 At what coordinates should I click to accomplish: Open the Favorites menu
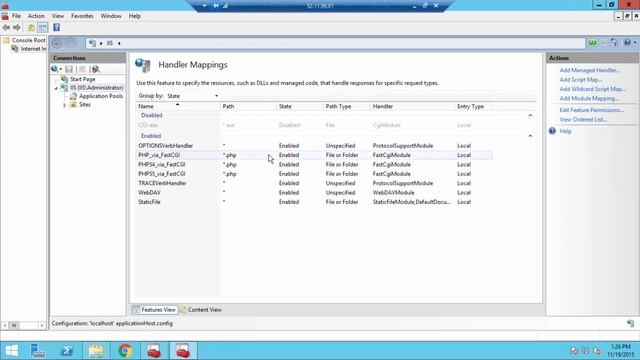(x=82, y=16)
